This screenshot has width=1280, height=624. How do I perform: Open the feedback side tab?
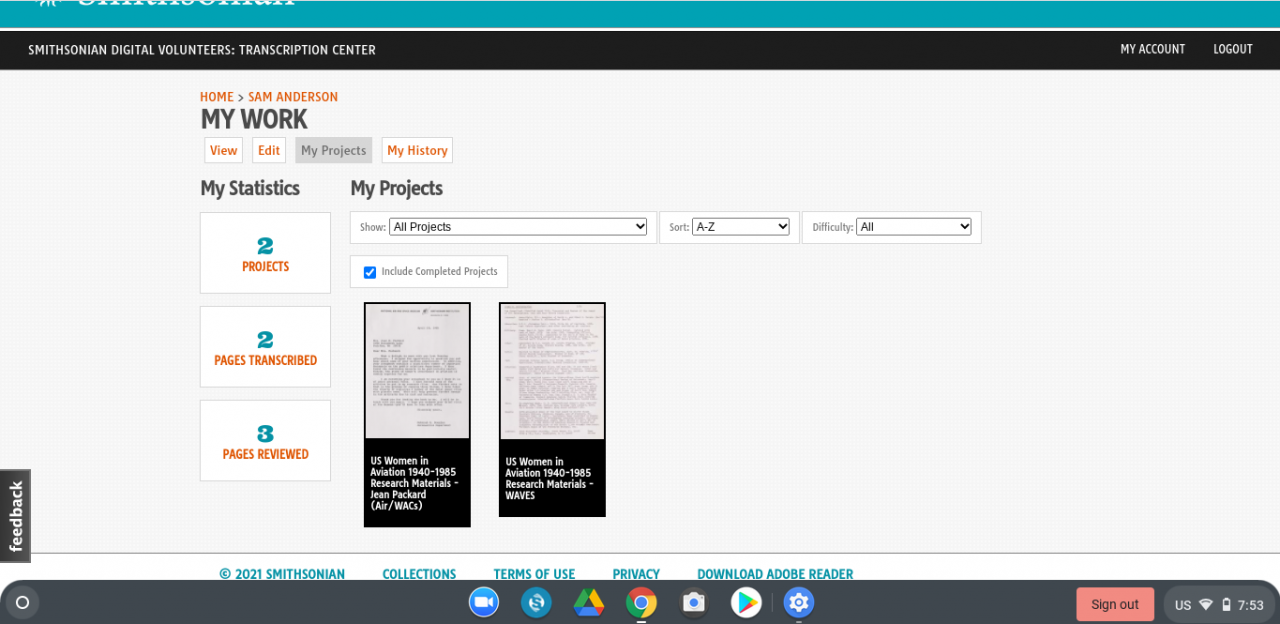[x=15, y=516]
